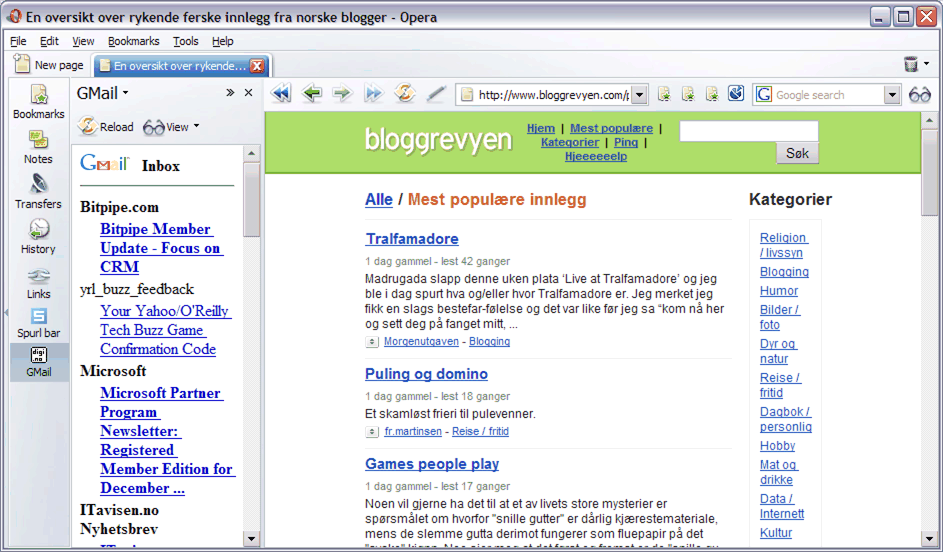Close the 'En oversikt over rykende' tab
This screenshot has width=943, height=552.
pyautogui.click(x=257, y=66)
